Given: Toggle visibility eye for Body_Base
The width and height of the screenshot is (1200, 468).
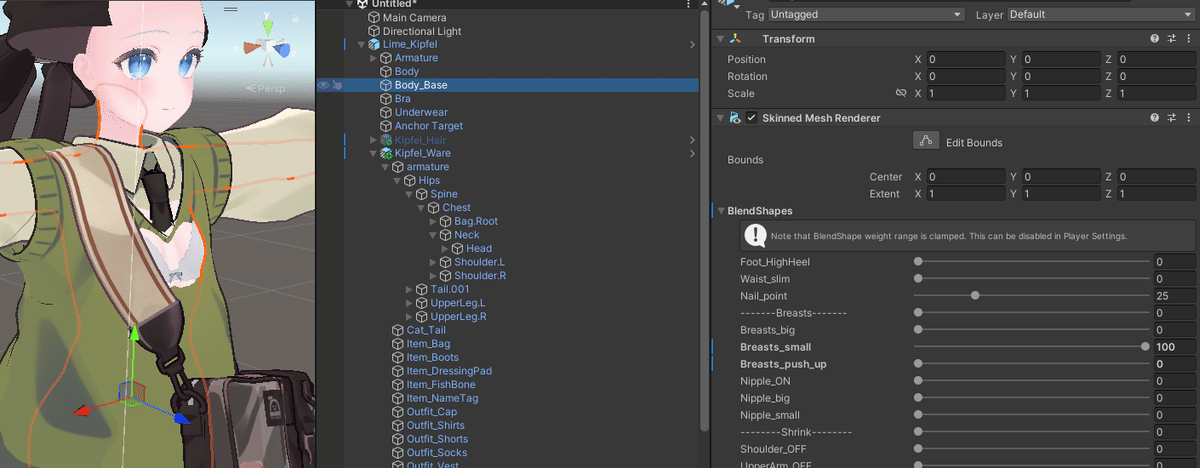Looking at the screenshot, I should click(x=323, y=85).
